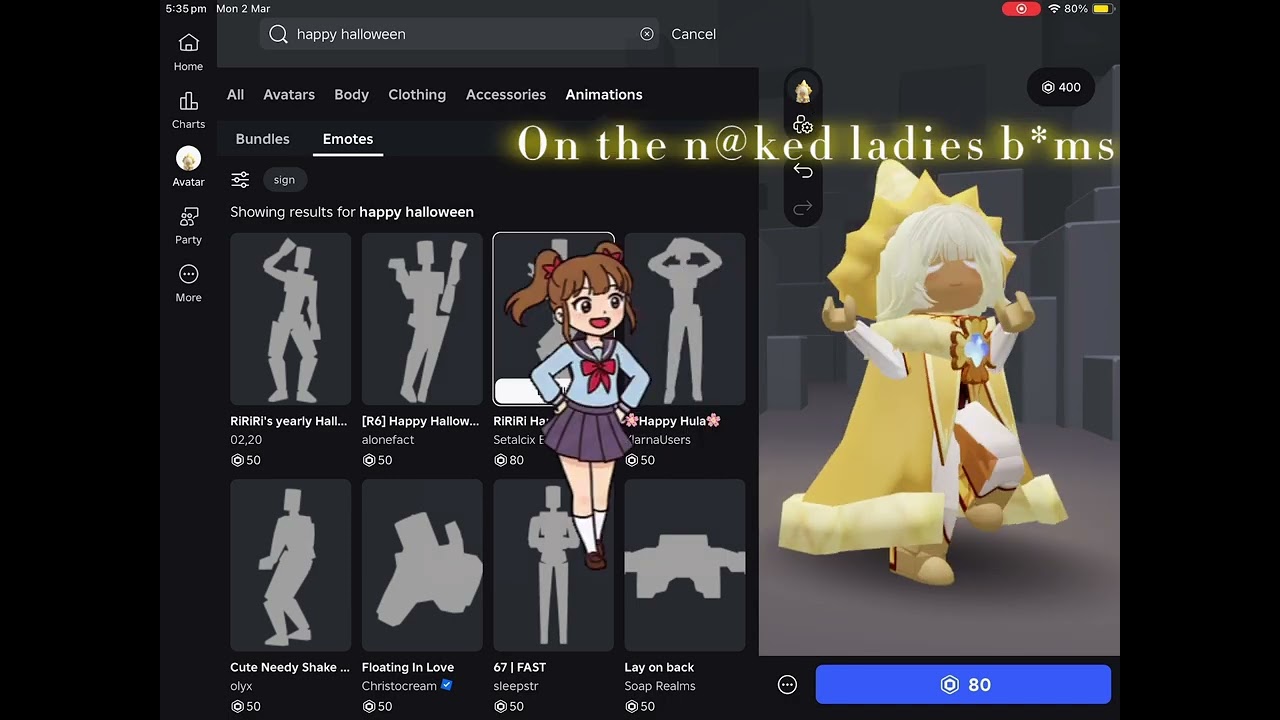Open the filter options icon
This screenshot has width=1280, height=720.
click(240, 180)
